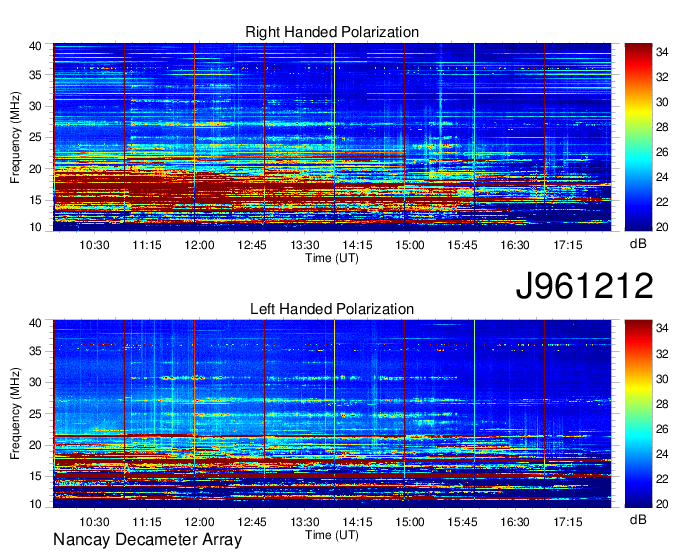680x552 pixels.
Task: Select the J961212 observation label
Action: coord(584,286)
